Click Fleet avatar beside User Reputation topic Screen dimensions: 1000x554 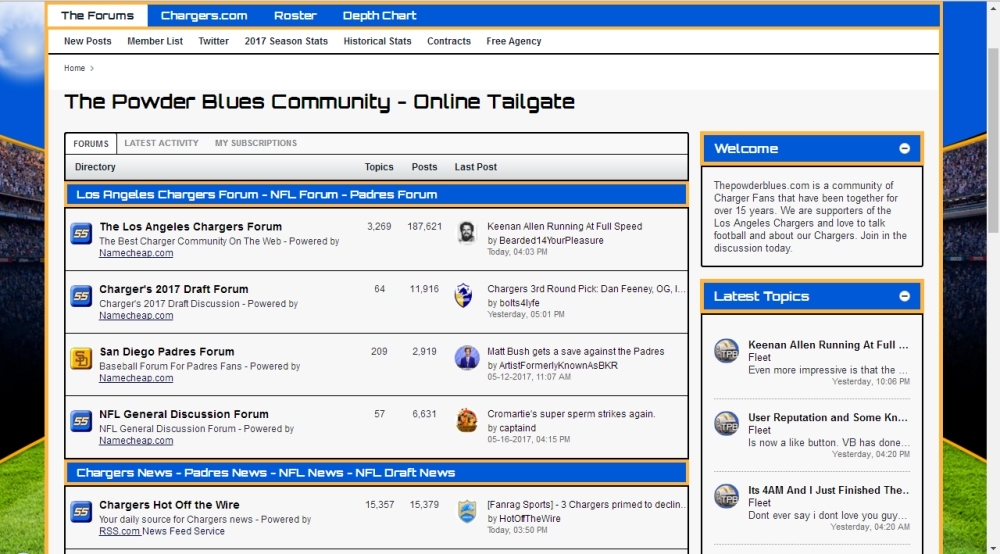click(726, 423)
